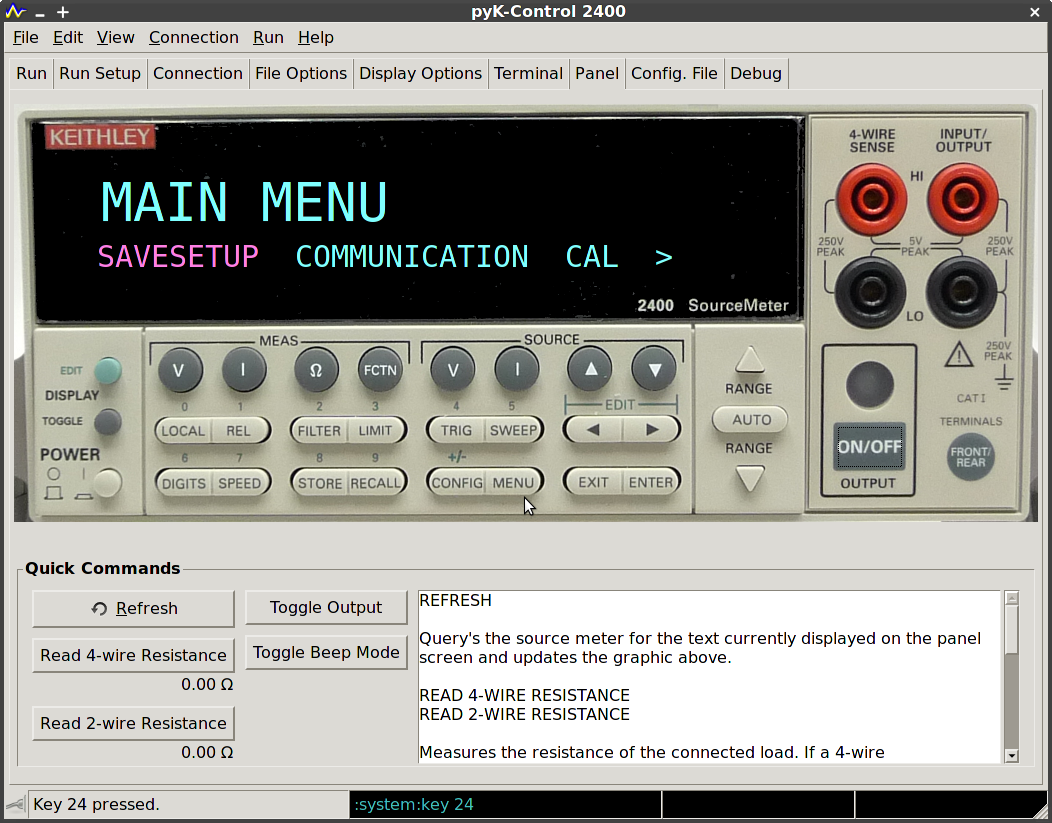Click the REL key
1052x823 pixels.
[239, 431]
